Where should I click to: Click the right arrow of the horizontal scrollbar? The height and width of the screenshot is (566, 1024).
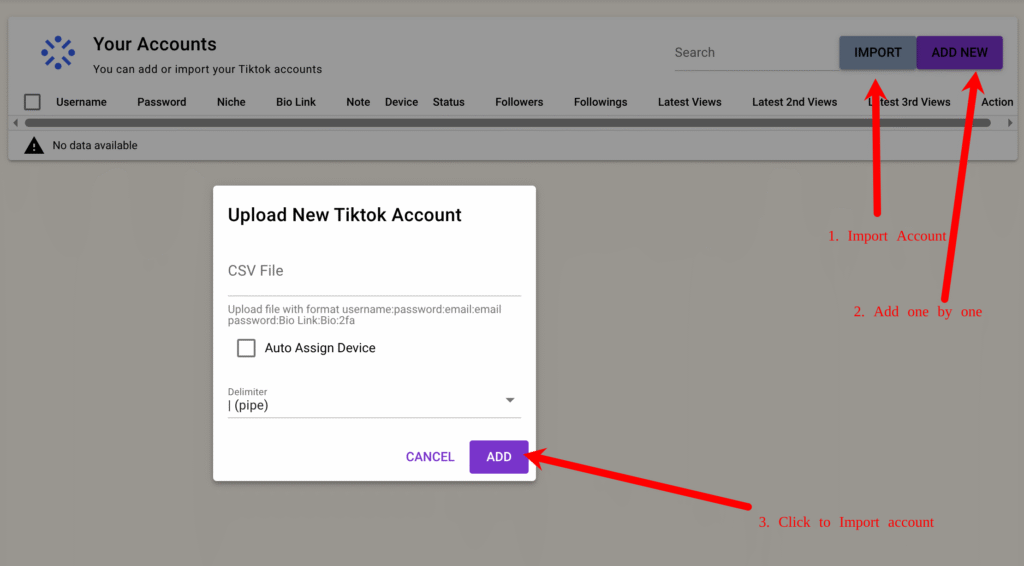pos(1010,123)
